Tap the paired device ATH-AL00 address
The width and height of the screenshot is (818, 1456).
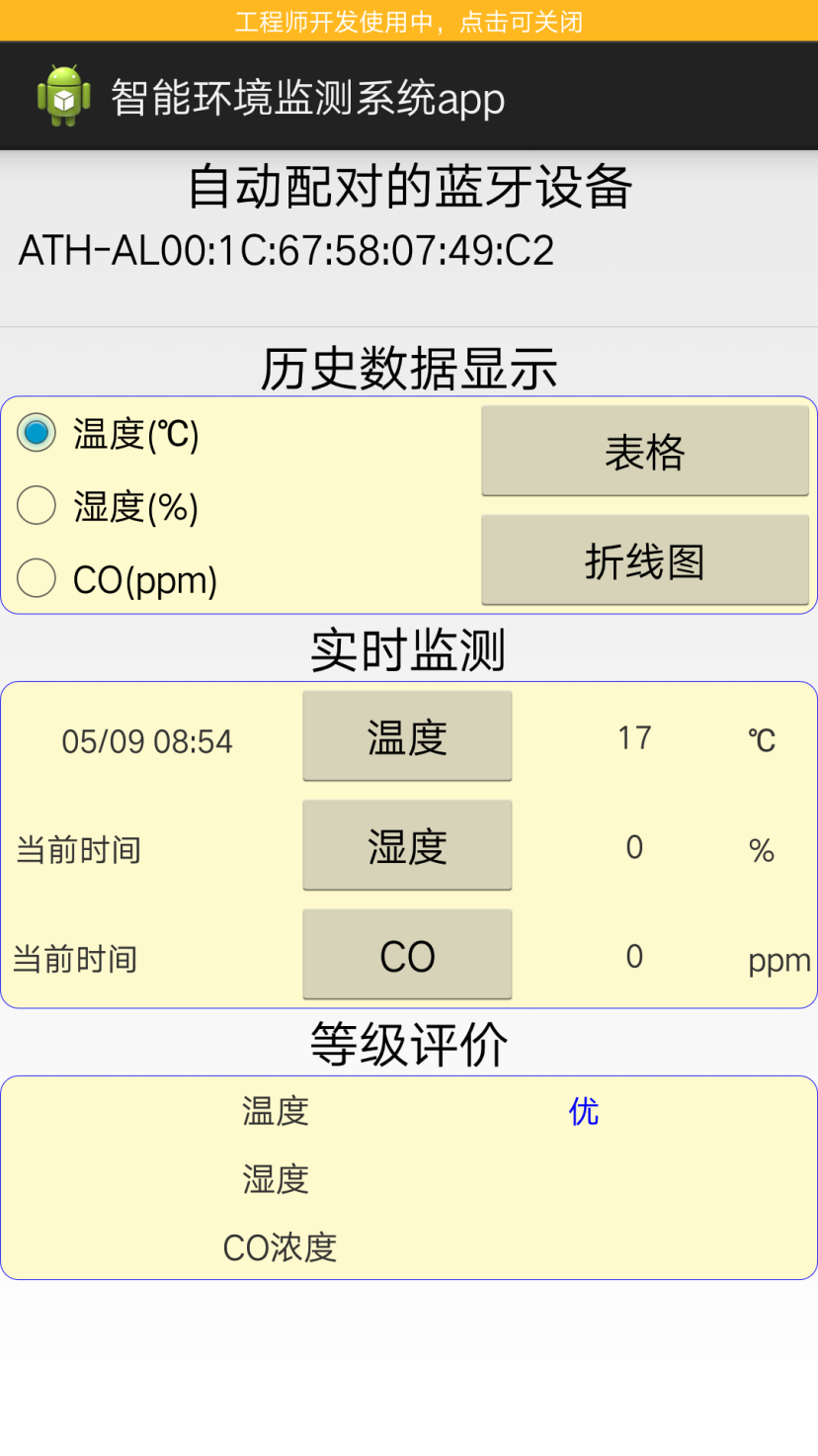click(x=286, y=251)
